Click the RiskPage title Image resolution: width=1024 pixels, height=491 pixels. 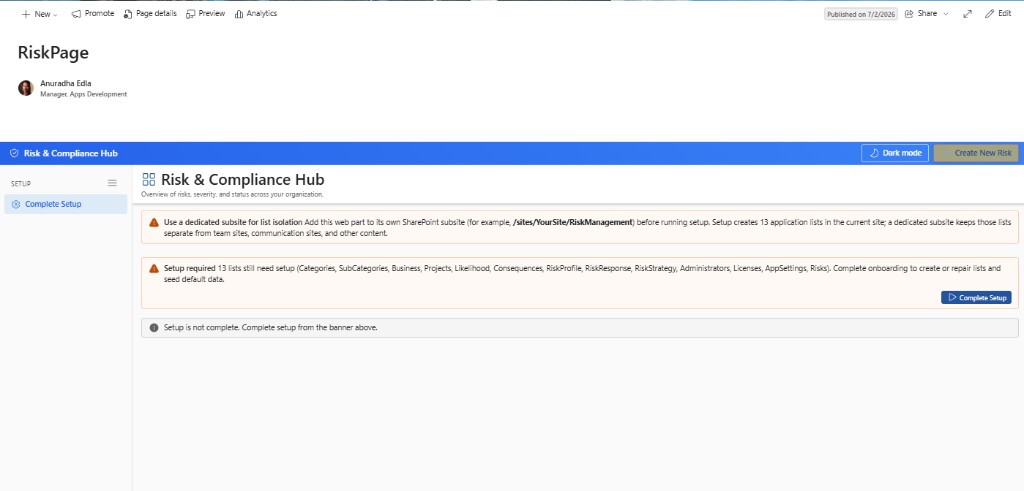tap(53, 53)
